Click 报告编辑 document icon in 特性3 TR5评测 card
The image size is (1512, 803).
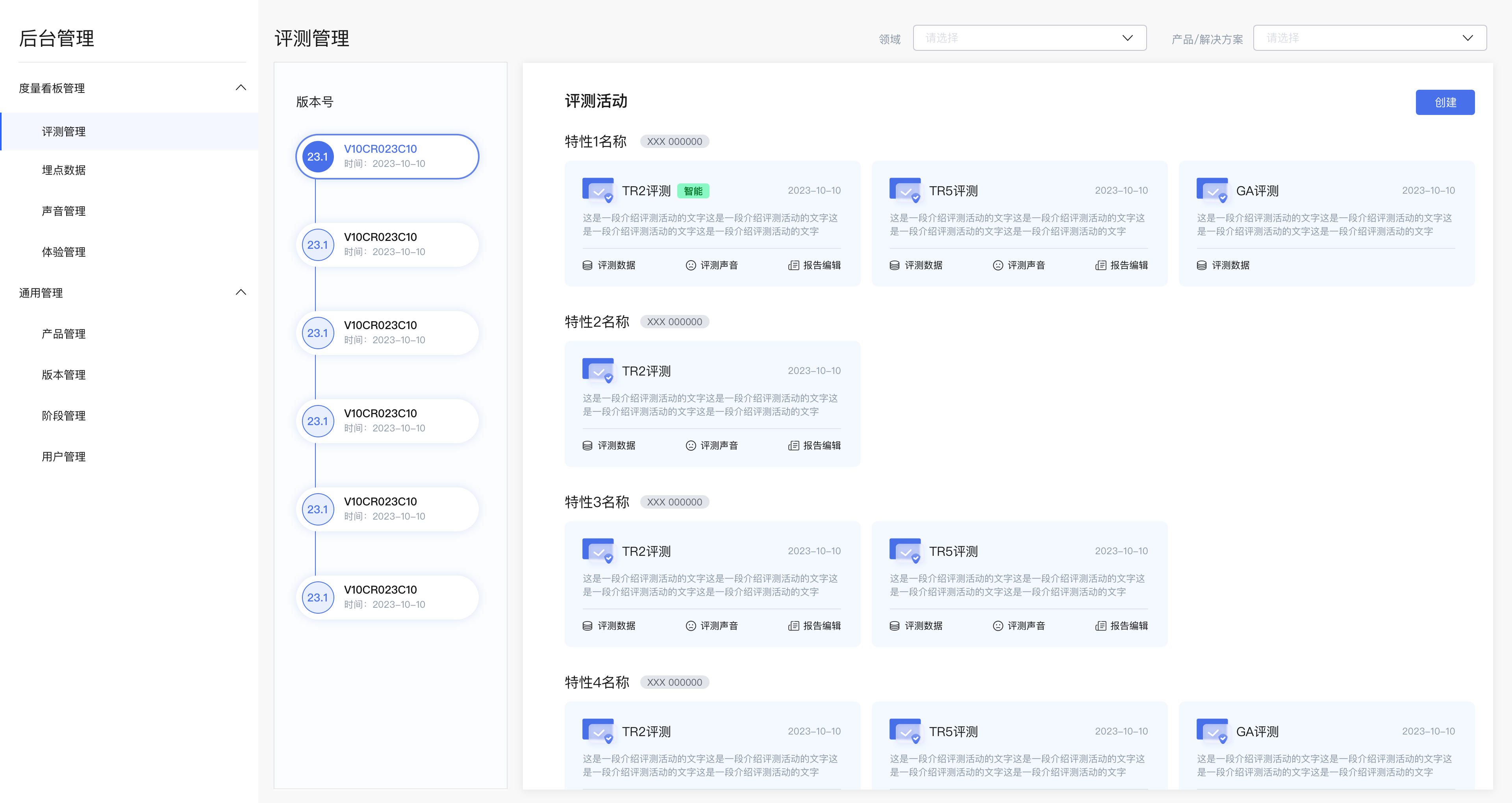[x=1101, y=626]
